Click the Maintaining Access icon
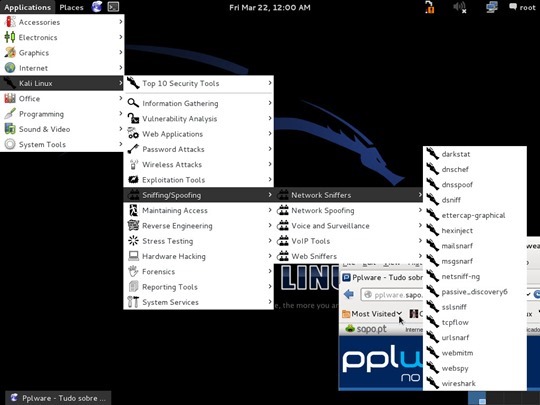This screenshot has width=540, height=405. [133, 210]
